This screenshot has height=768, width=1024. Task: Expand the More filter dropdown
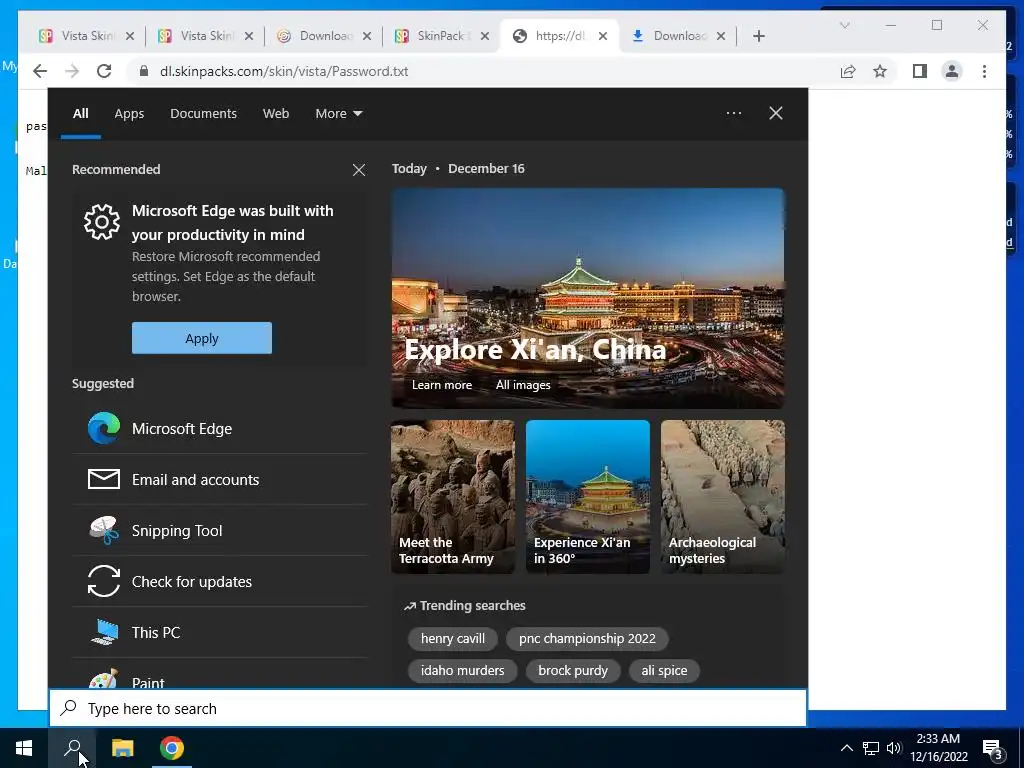(x=338, y=114)
